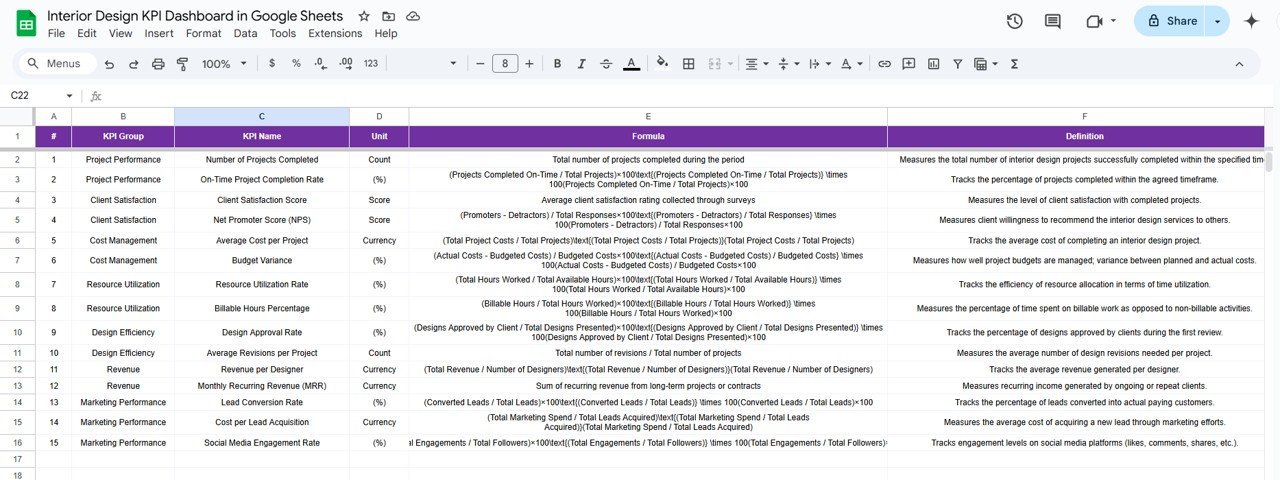Open filter views dropdown

click(x=985, y=64)
